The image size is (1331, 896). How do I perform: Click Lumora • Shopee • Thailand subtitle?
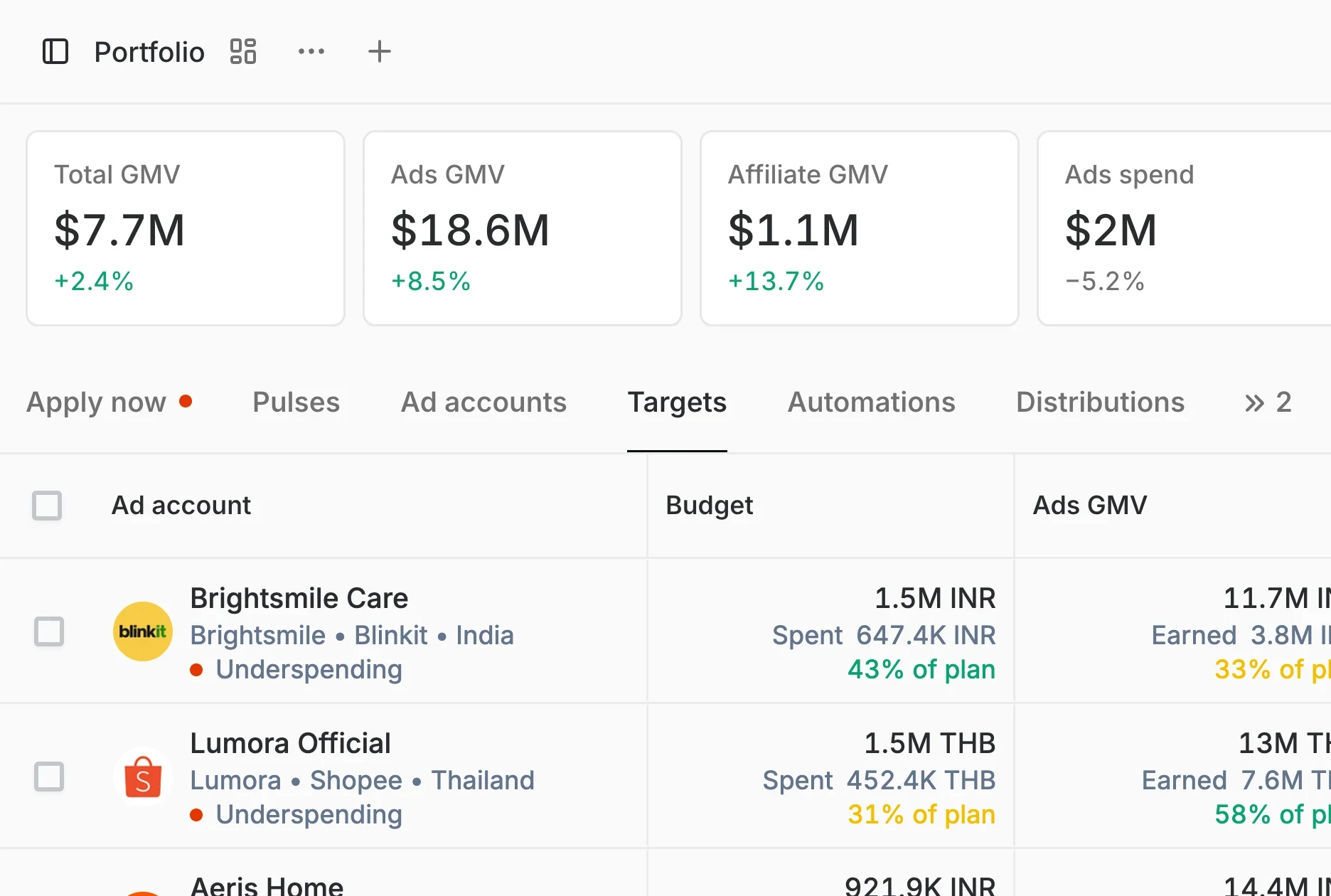pos(363,780)
